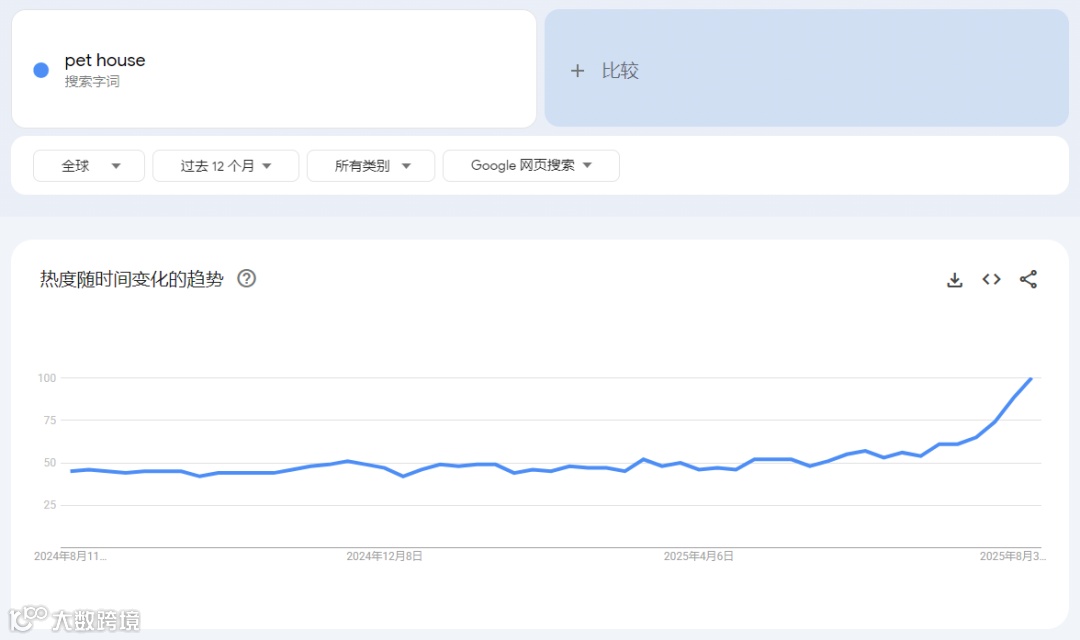
Task: Click the blue dot beside pet house
Action: pyautogui.click(x=41, y=70)
